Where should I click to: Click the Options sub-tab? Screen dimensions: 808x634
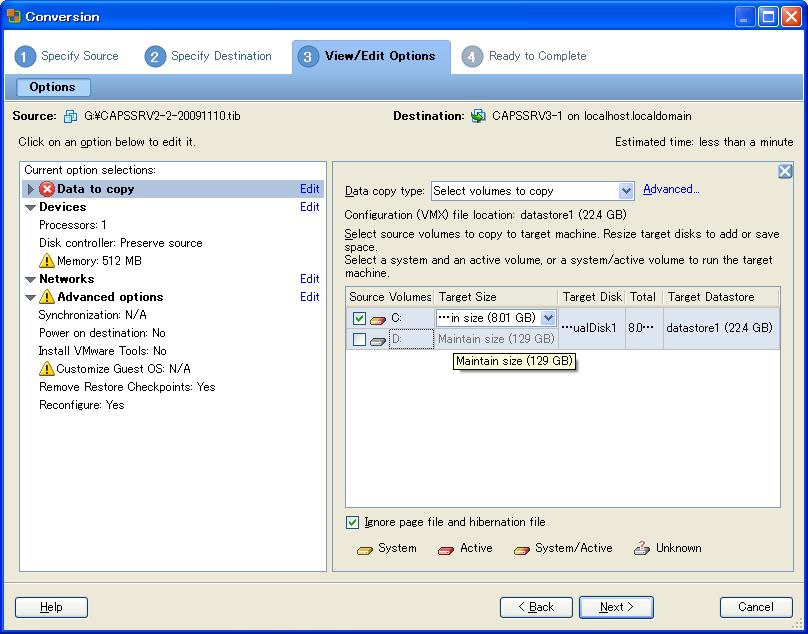click(x=53, y=87)
